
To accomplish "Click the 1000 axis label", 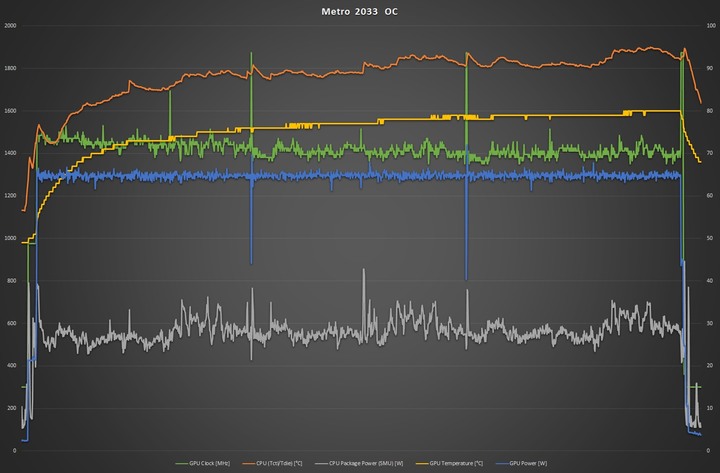I will click(x=10, y=238).
